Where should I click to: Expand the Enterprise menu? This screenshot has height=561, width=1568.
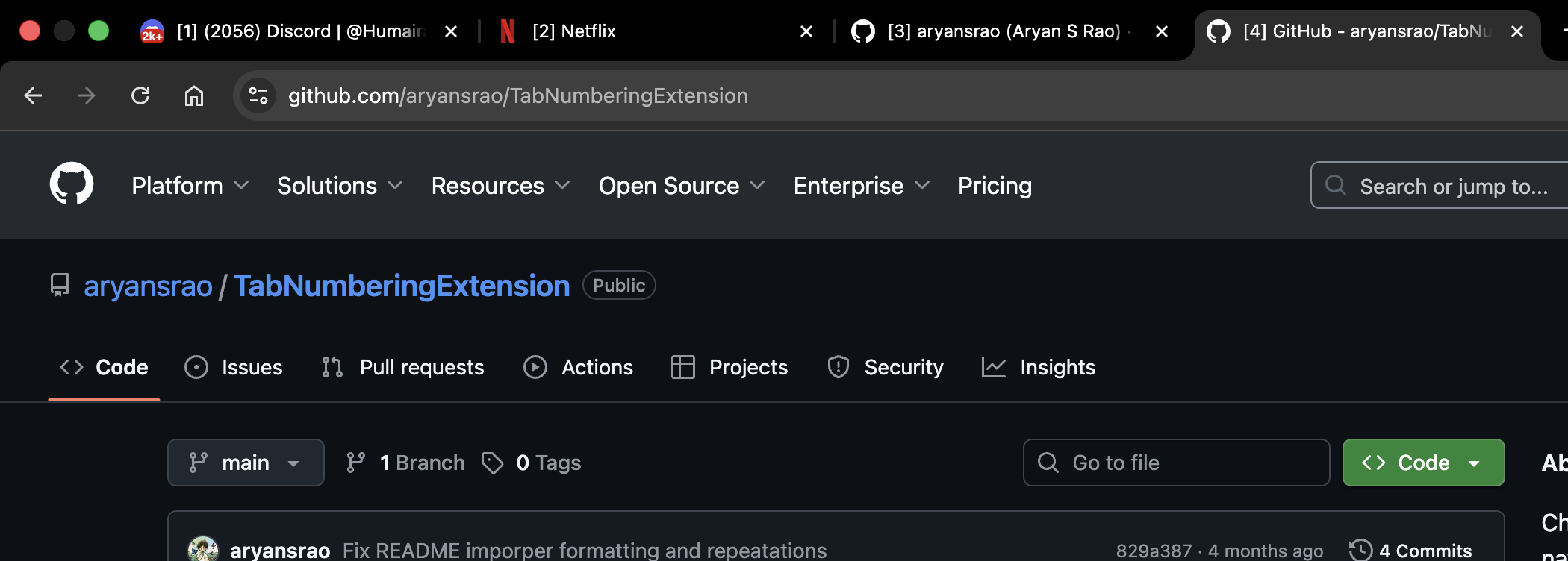862,186
